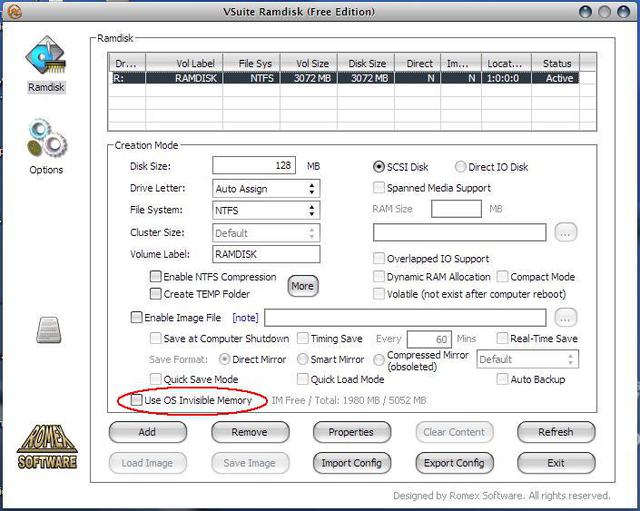
Task: Toggle Auto Backup checkbox
Action: [502, 379]
